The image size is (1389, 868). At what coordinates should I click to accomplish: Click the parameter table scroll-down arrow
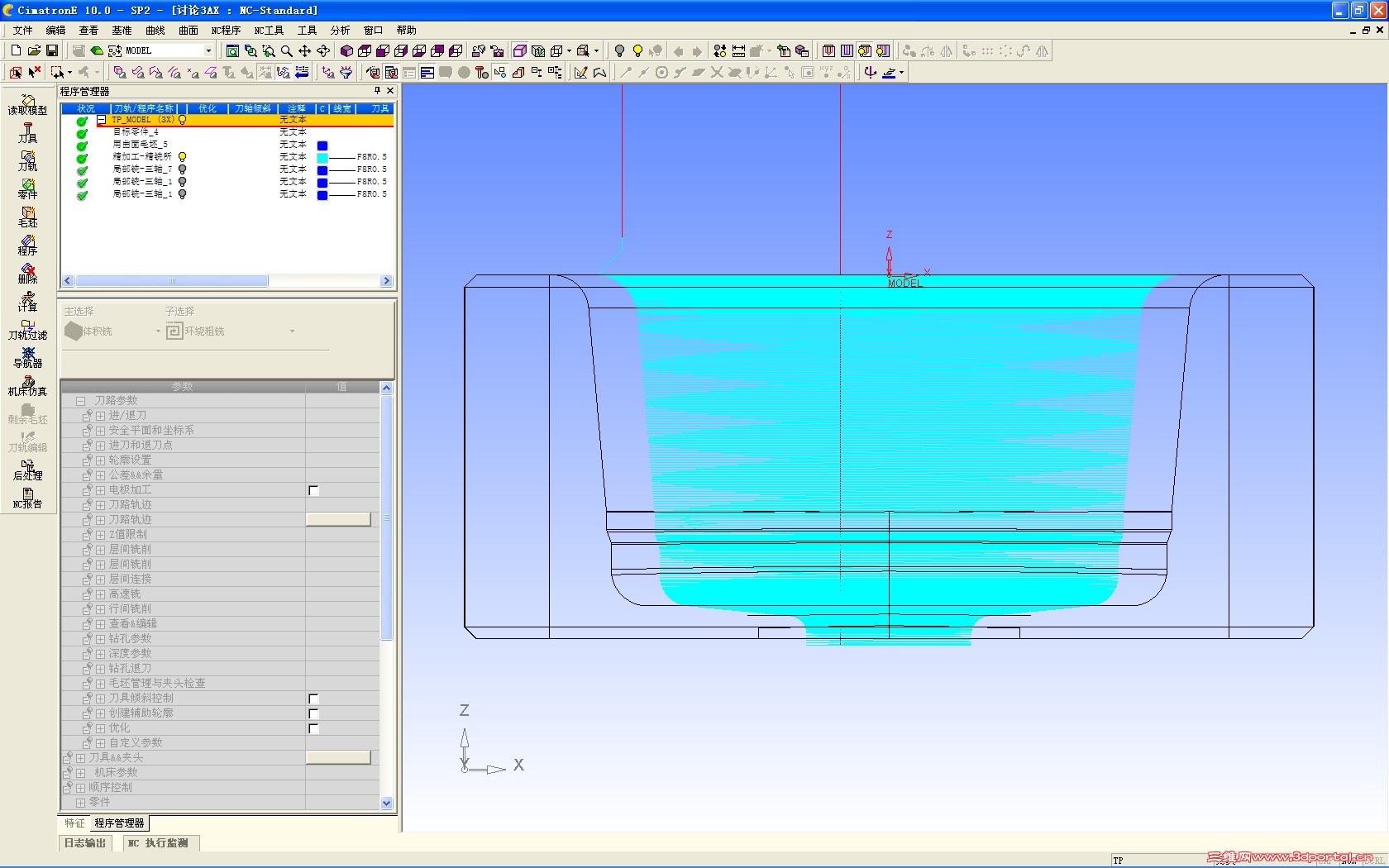(386, 803)
